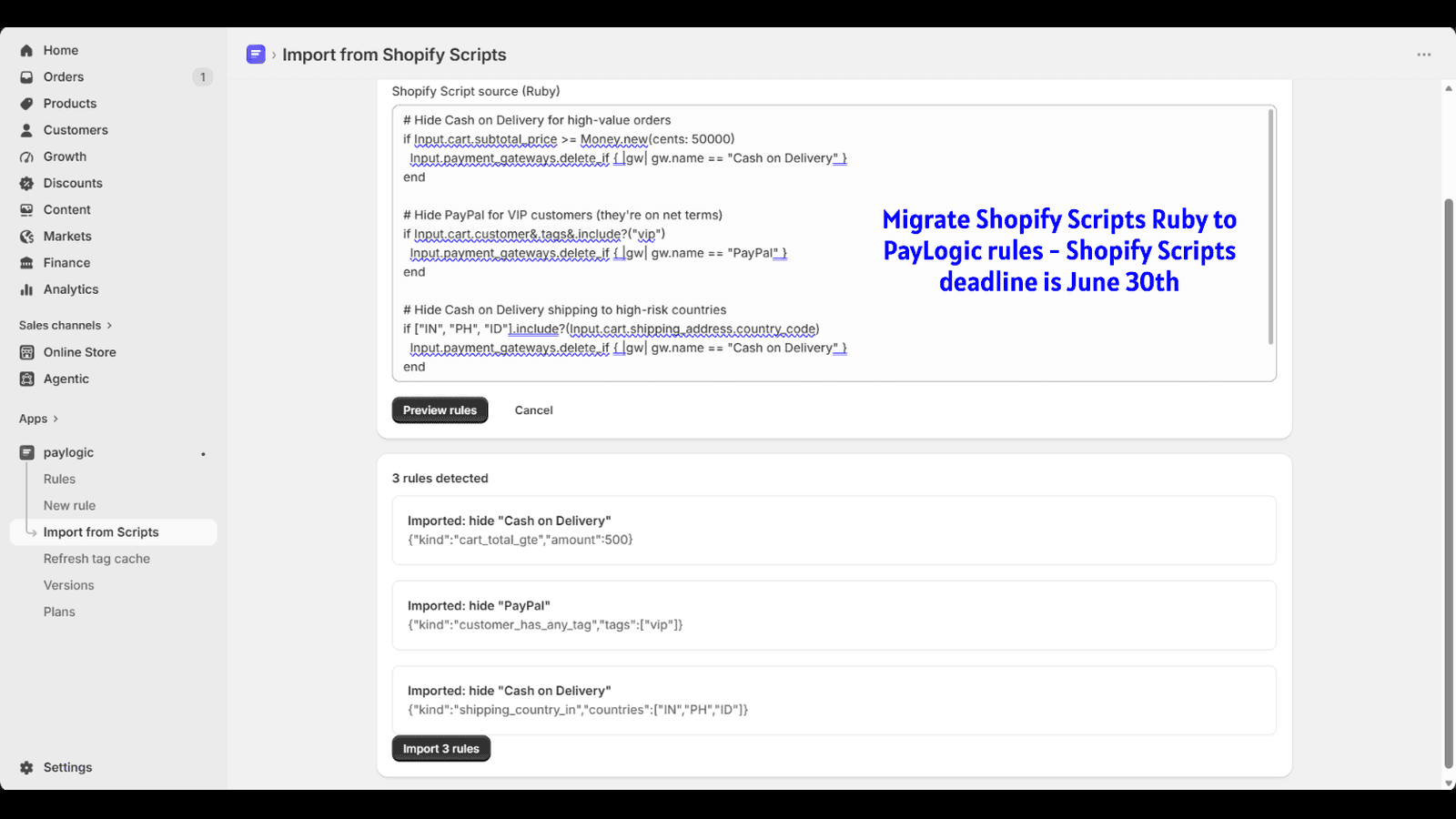Click the cart_total_gte imported rule card

coord(834,531)
